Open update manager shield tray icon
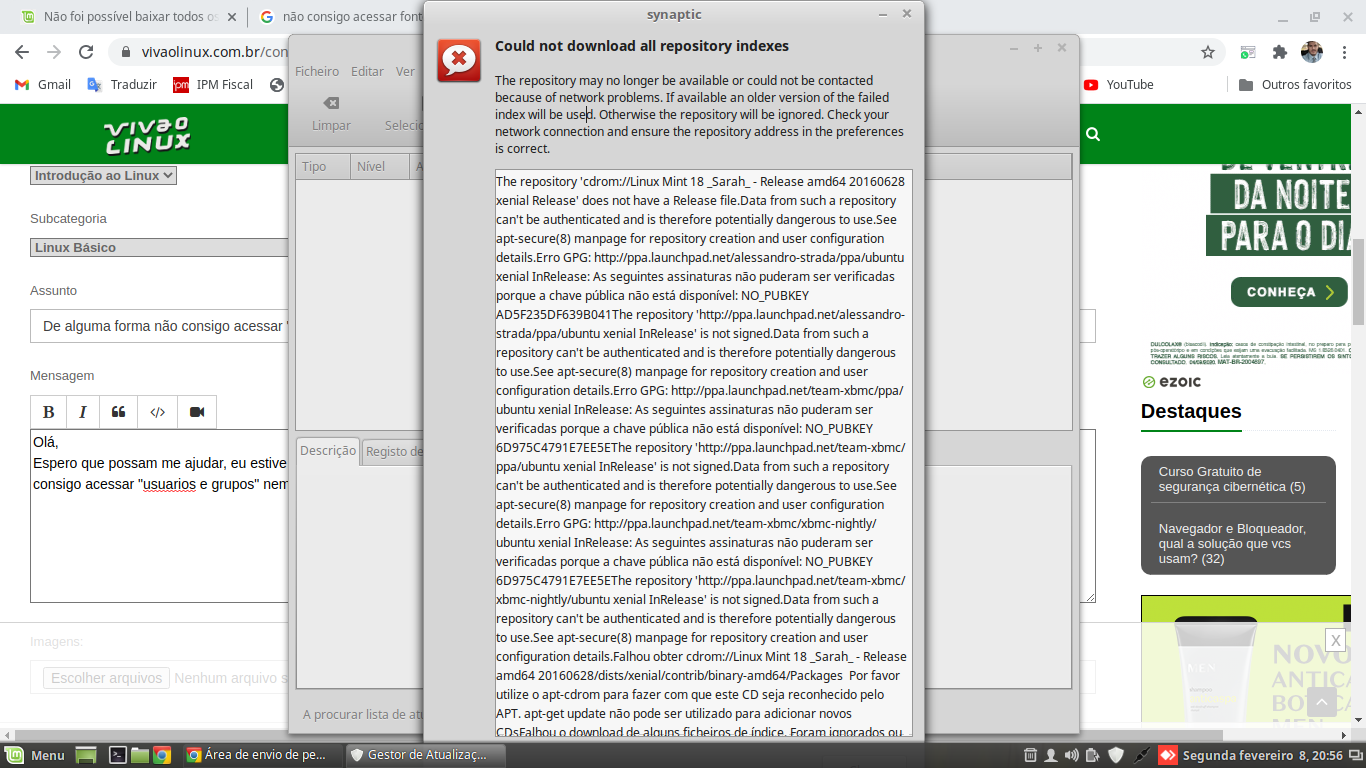 coord(1117,755)
